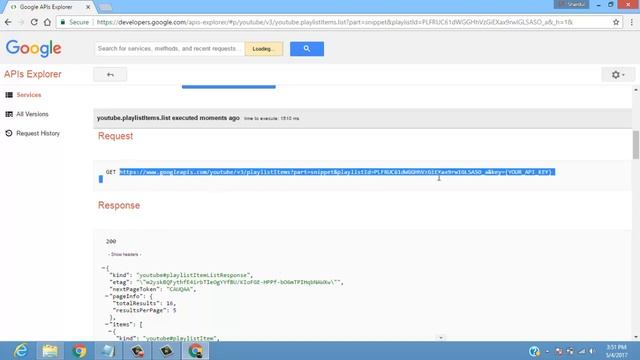The height and width of the screenshot is (360, 640).
Task: Click the 200 response status code
Action: tap(111, 241)
